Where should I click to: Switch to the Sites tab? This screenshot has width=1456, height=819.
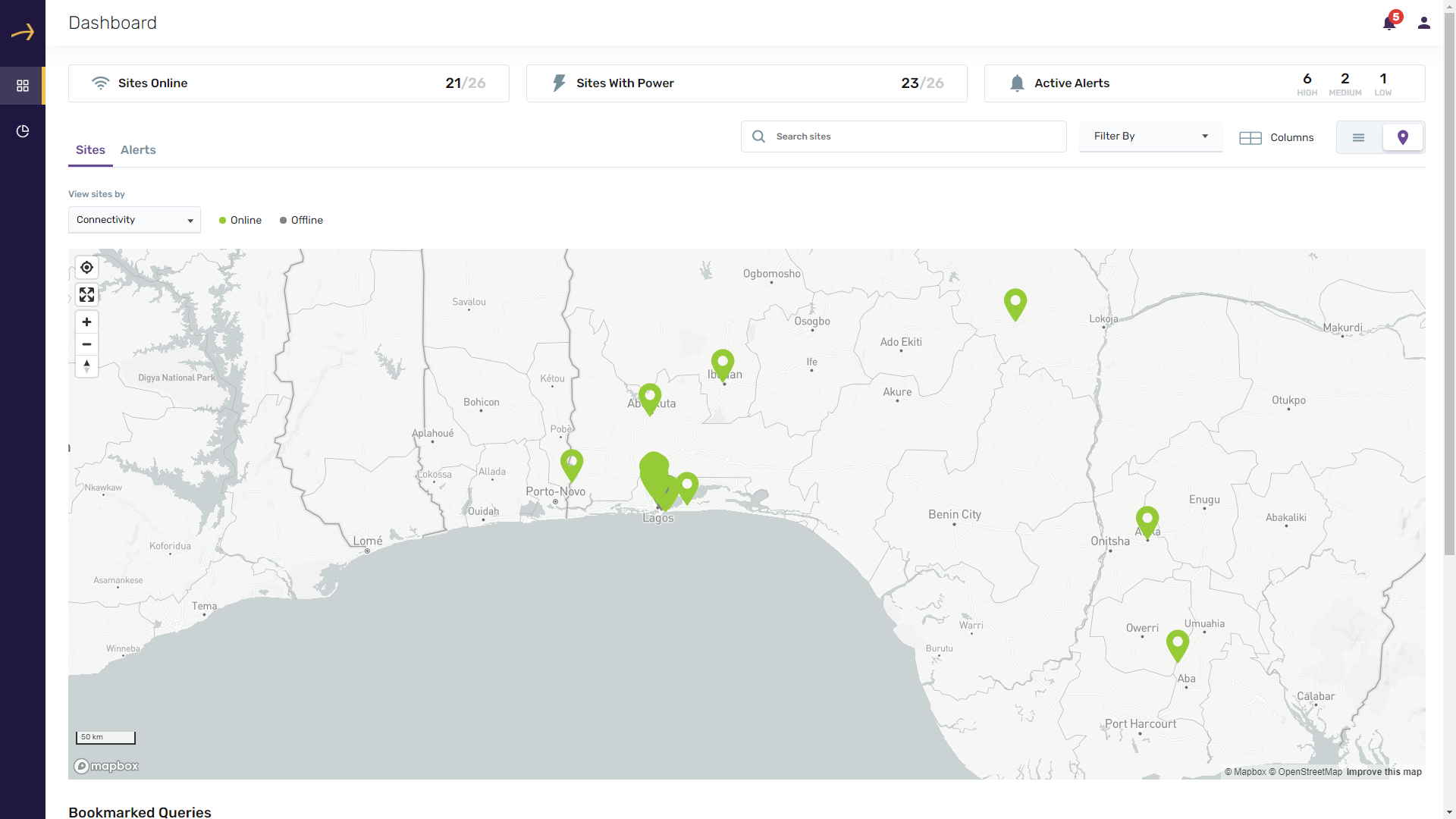click(90, 150)
